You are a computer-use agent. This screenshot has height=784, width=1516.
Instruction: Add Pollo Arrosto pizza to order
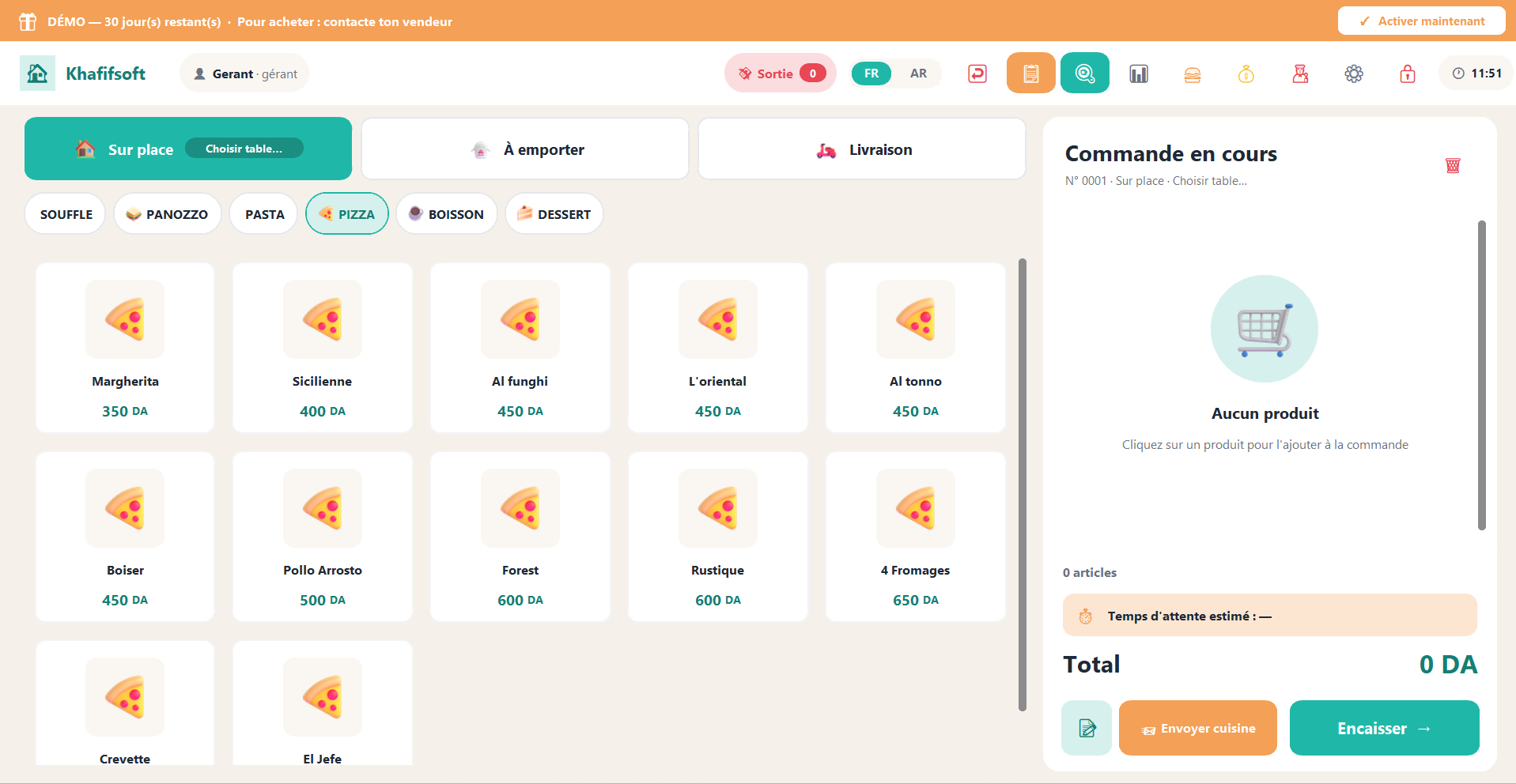pos(323,537)
